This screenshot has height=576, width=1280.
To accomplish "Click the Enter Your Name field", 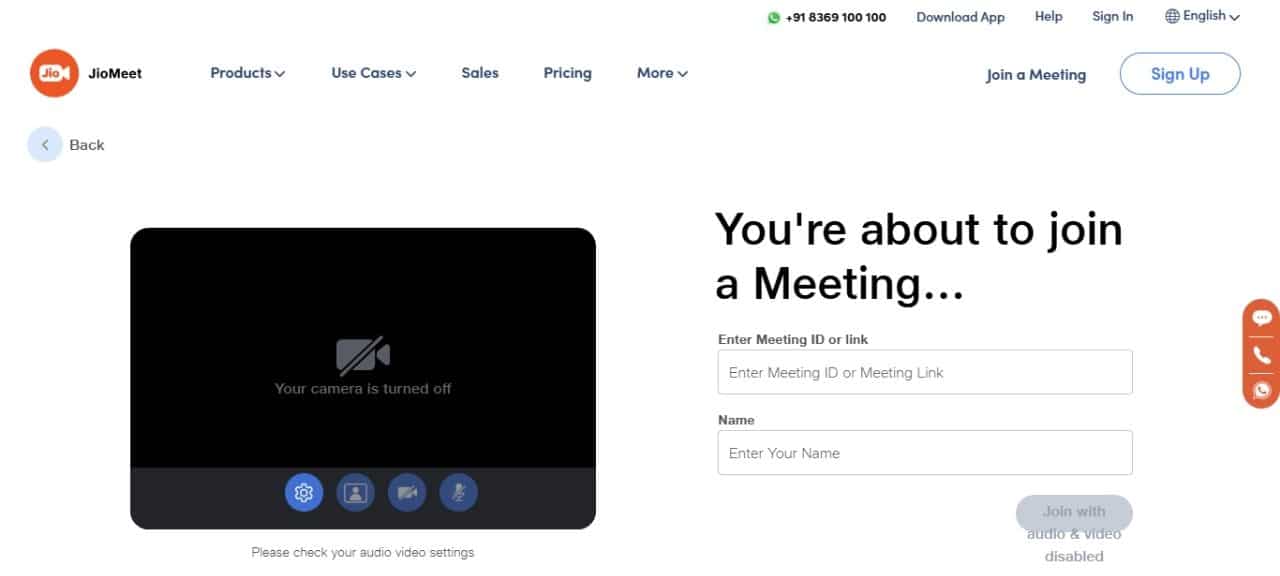I will pos(924,453).
